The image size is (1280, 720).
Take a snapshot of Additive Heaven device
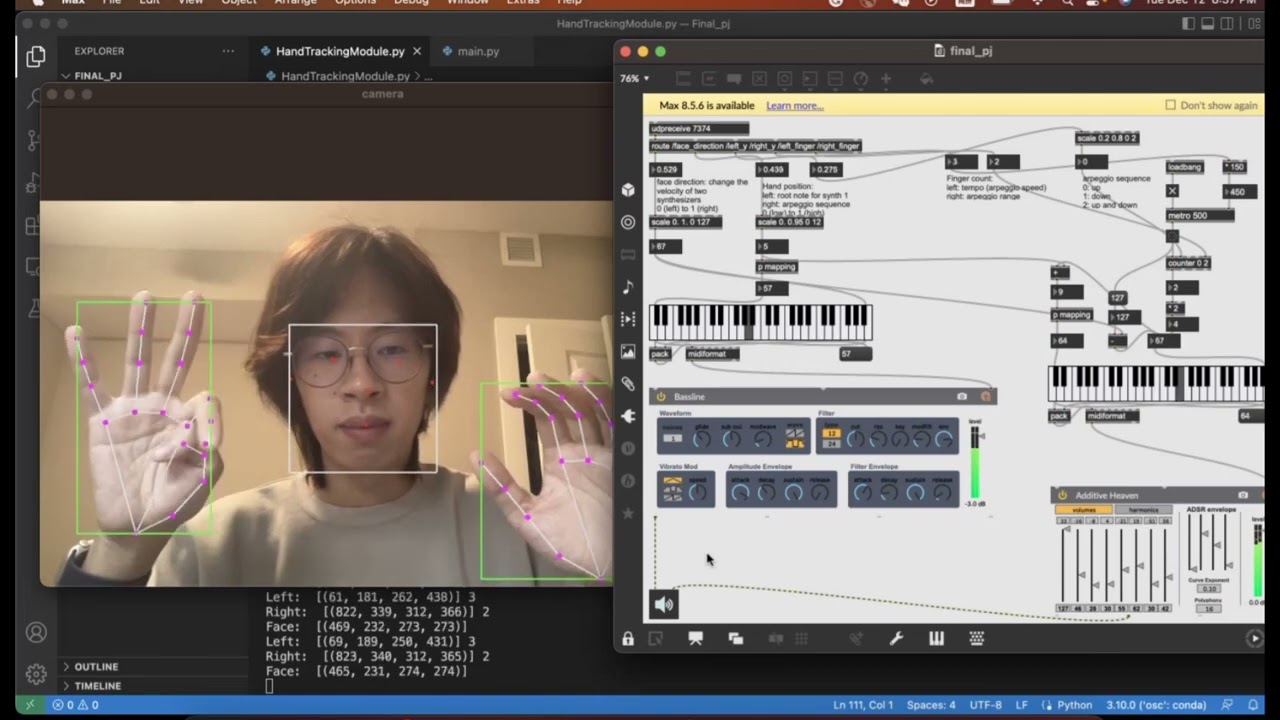[x=1243, y=495]
